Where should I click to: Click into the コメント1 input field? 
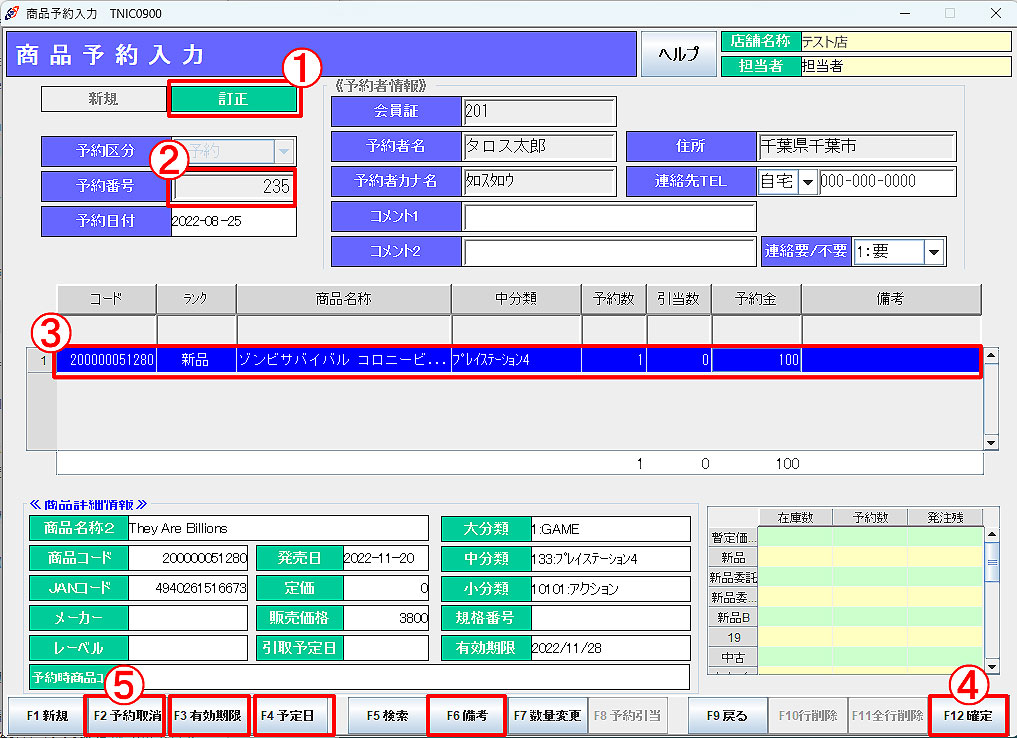(608, 217)
